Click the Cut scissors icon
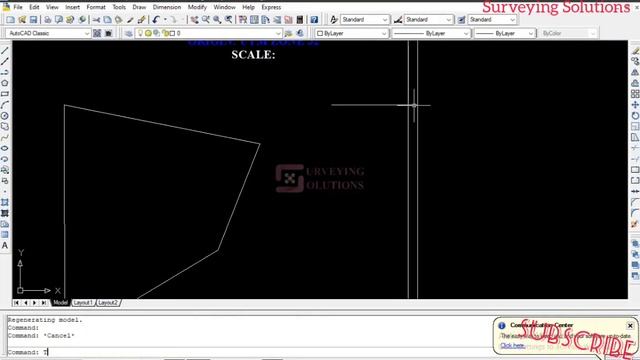 point(96,20)
